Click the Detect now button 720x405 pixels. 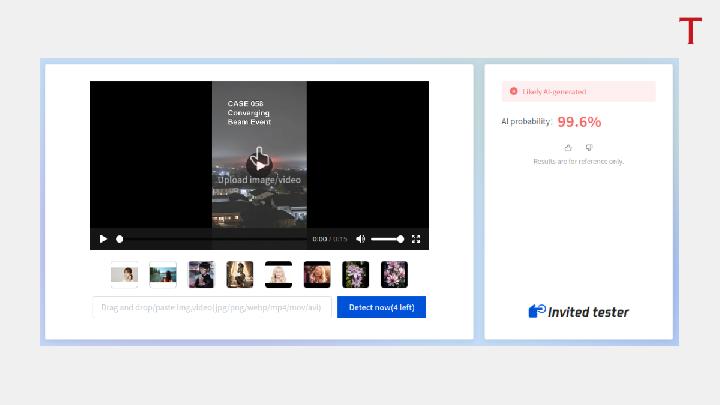pyautogui.click(x=381, y=307)
